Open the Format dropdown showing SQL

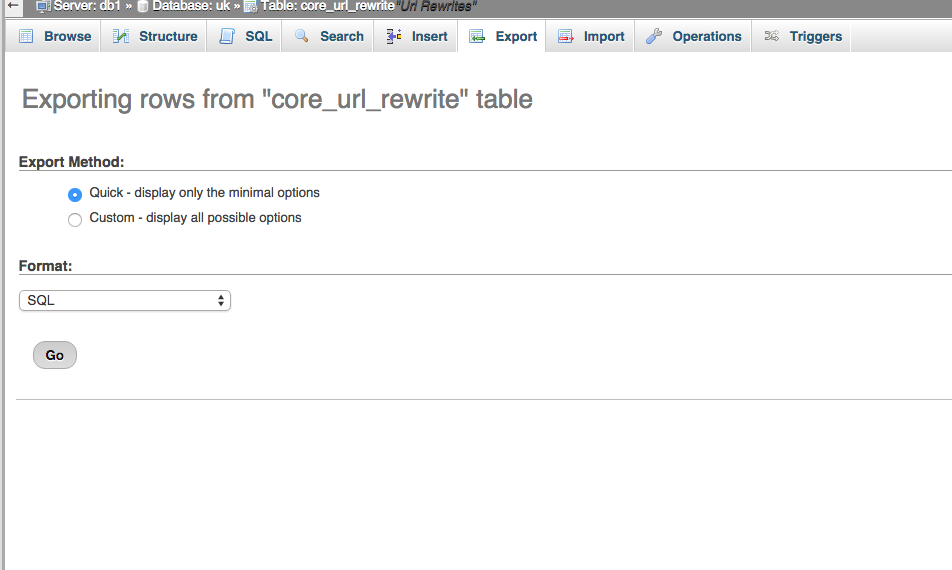125,300
